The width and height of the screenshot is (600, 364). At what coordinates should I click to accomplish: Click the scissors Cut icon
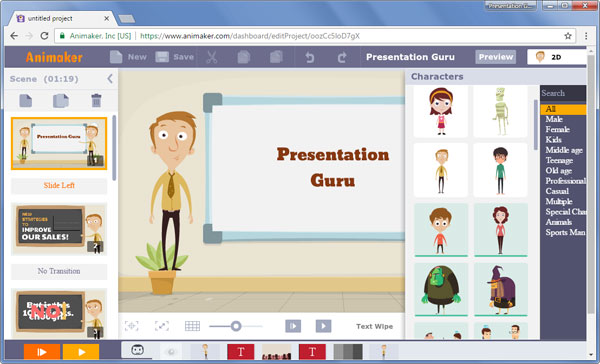[x=212, y=57]
